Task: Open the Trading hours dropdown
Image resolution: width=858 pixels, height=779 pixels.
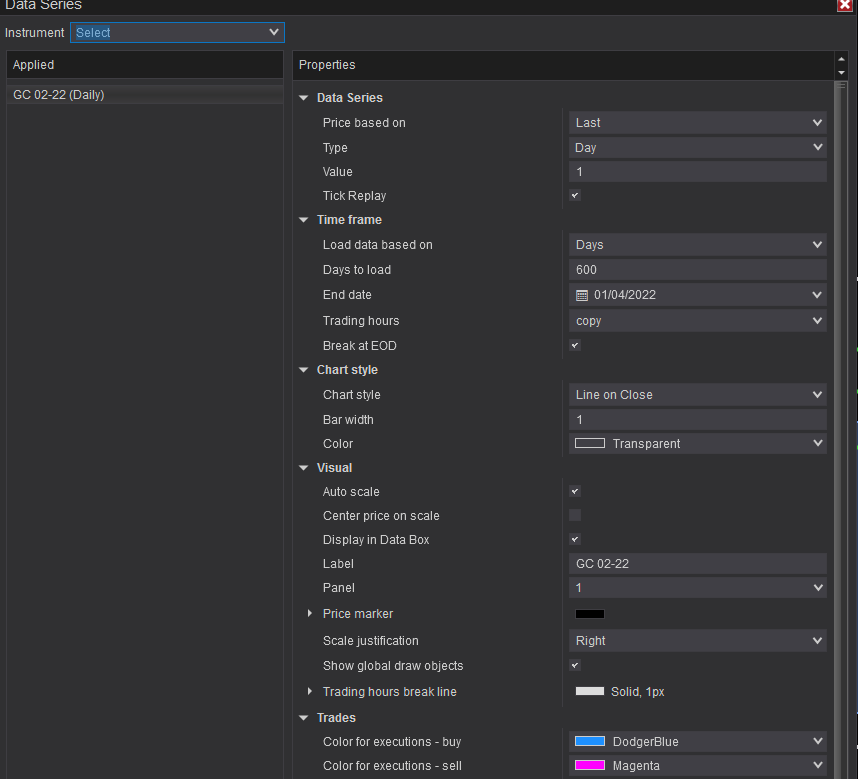Action: click(697, 321)
